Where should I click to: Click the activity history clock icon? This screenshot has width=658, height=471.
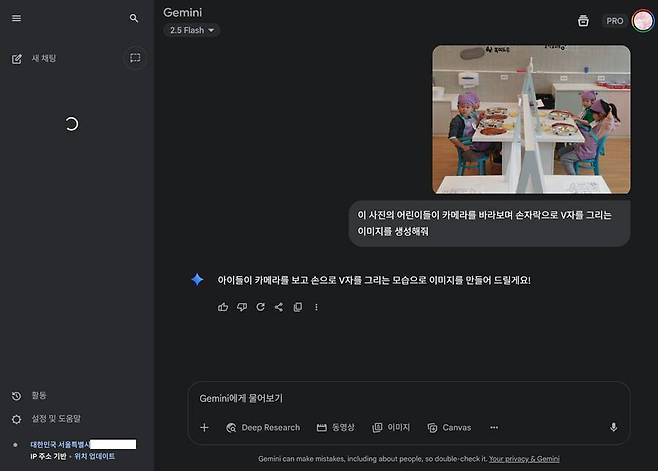tap(16, 396)
